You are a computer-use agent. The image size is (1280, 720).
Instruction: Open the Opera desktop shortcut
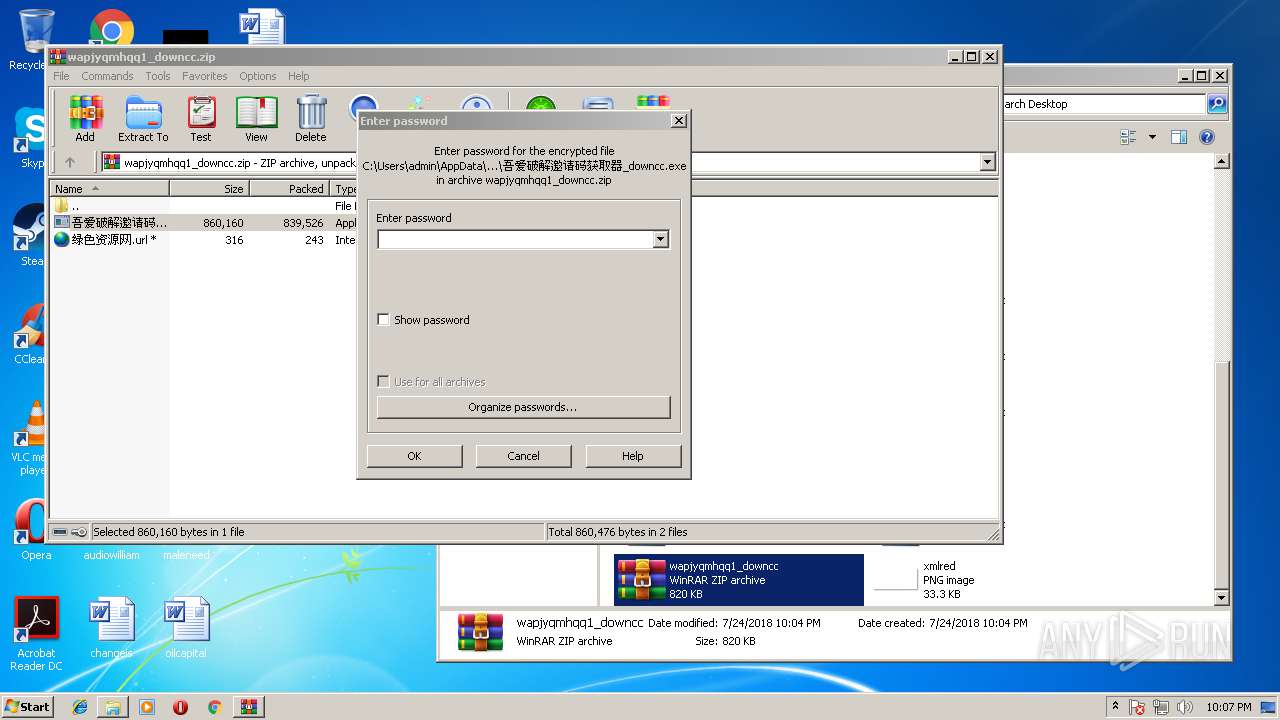click(x=34, y=530)
